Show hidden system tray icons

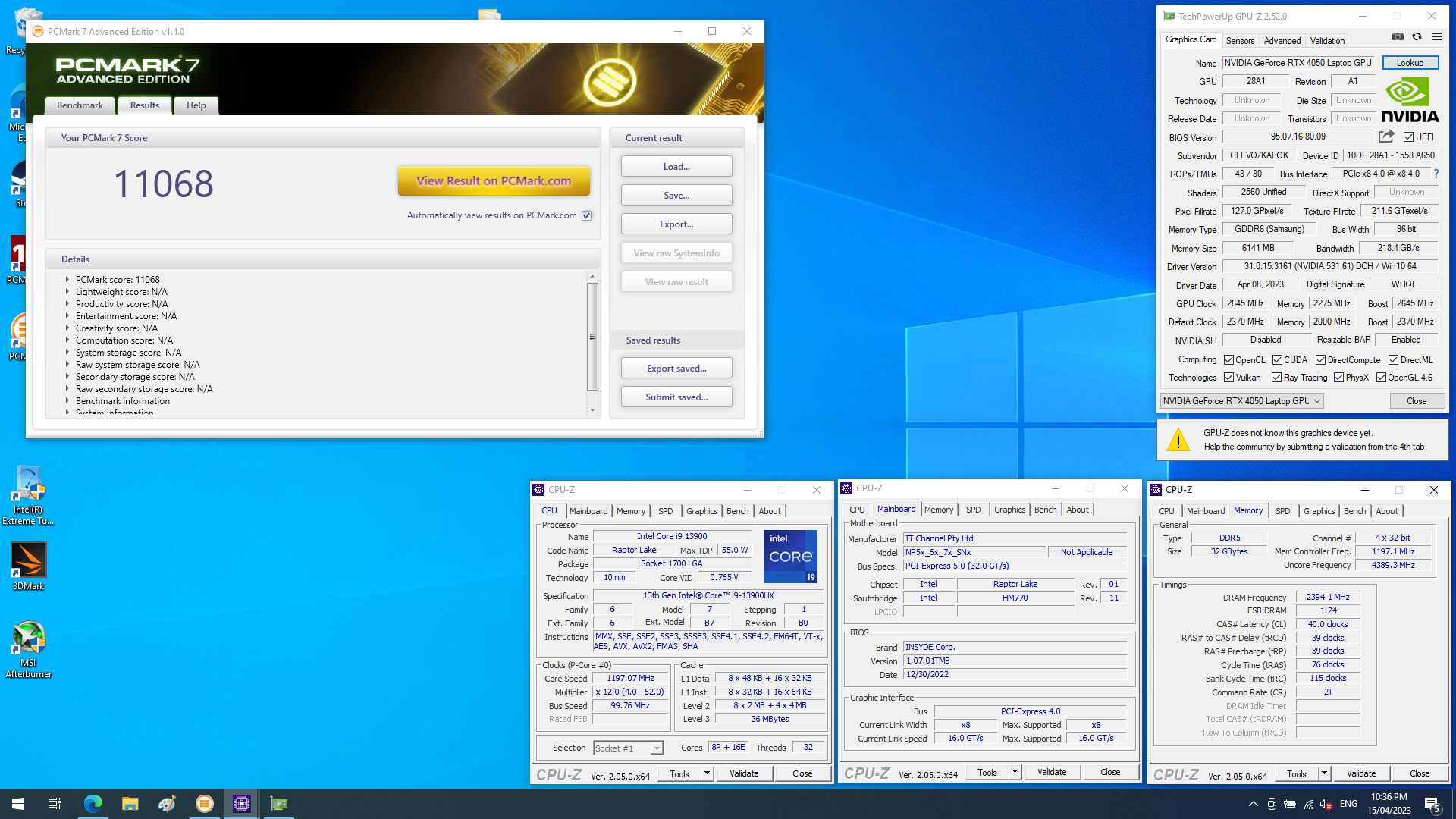(1253, 804)
